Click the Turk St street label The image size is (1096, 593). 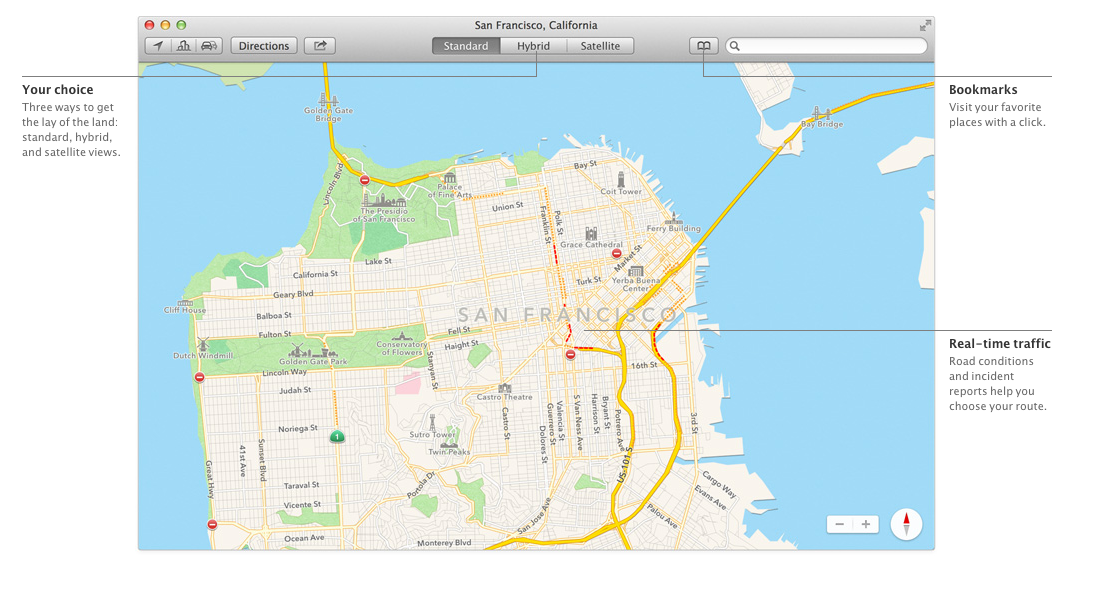(x=588, y=280)
